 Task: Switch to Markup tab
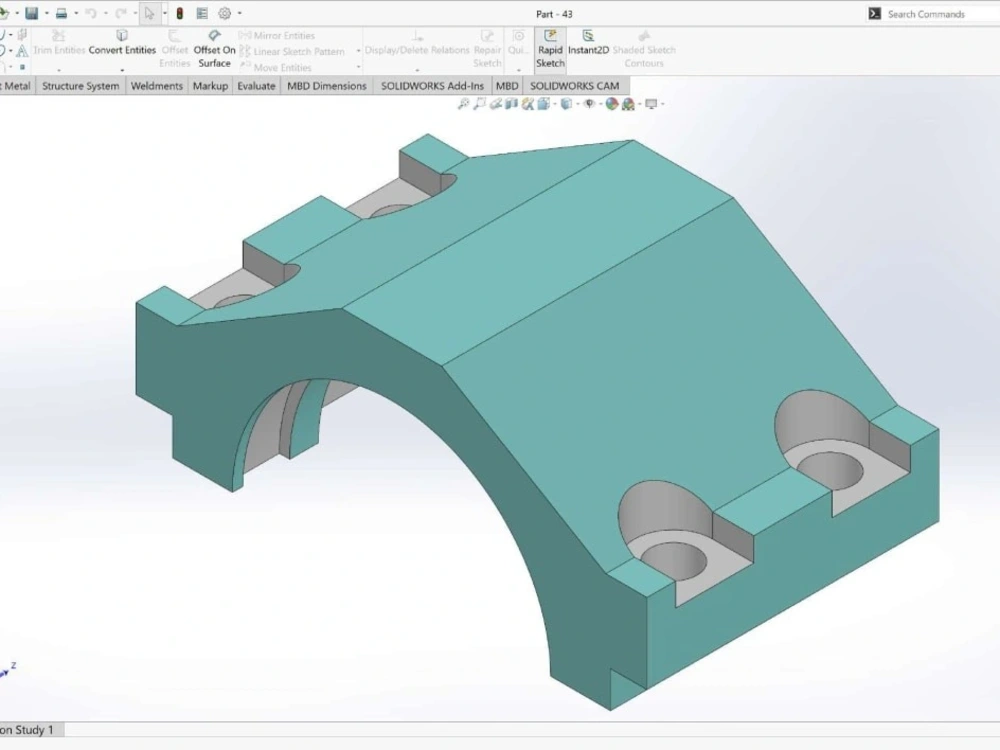pyautogui.click(x=210, y=86)
